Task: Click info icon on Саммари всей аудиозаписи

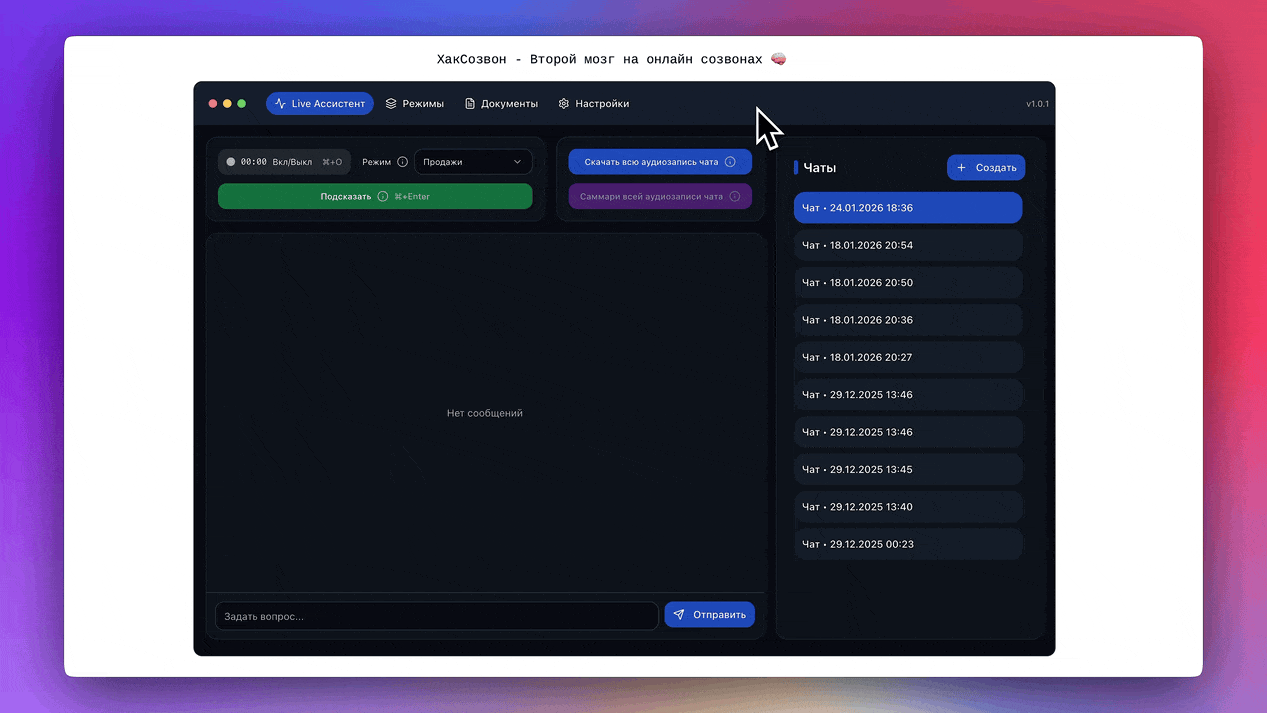Action: point(735,197)
